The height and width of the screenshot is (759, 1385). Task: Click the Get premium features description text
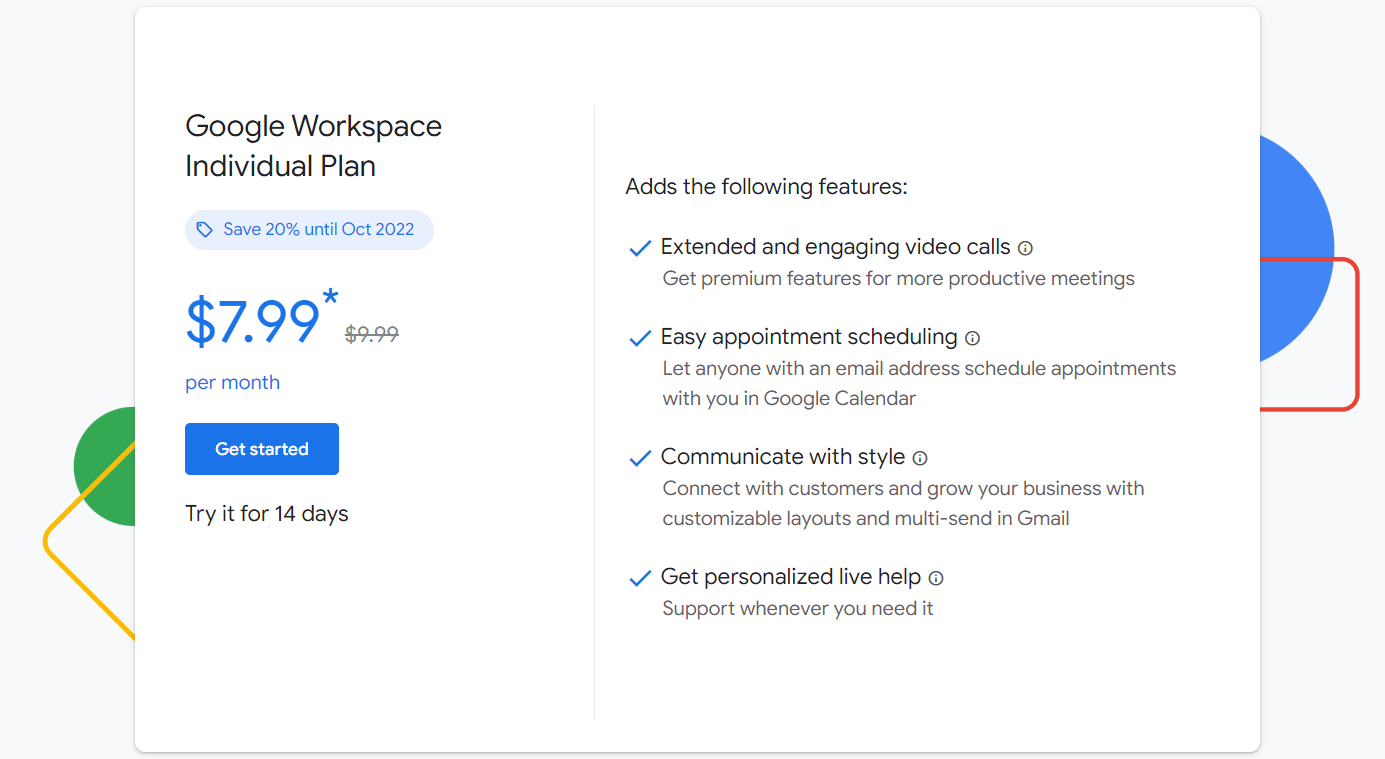tap(899, 278)
